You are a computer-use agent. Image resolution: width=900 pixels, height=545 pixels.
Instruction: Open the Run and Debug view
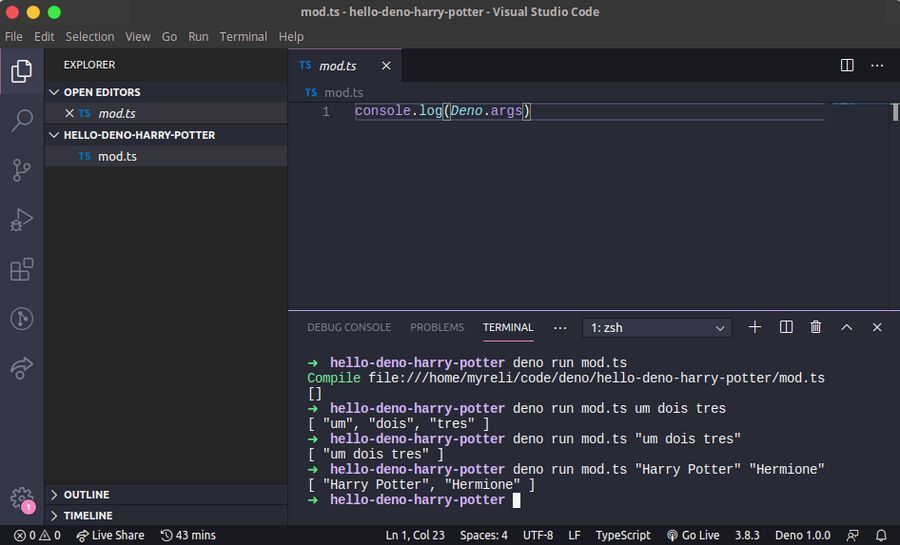[x=21, y=220]
